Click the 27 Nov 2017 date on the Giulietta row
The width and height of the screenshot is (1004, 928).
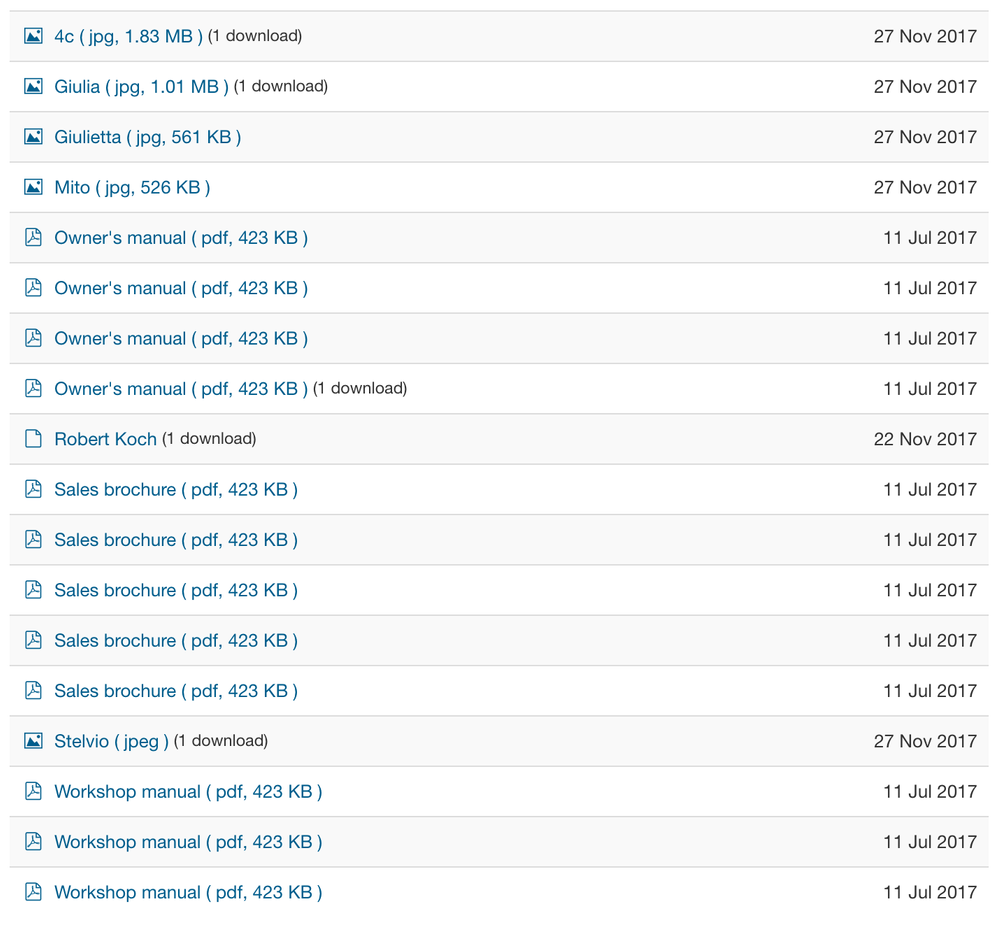pos(925,136)
